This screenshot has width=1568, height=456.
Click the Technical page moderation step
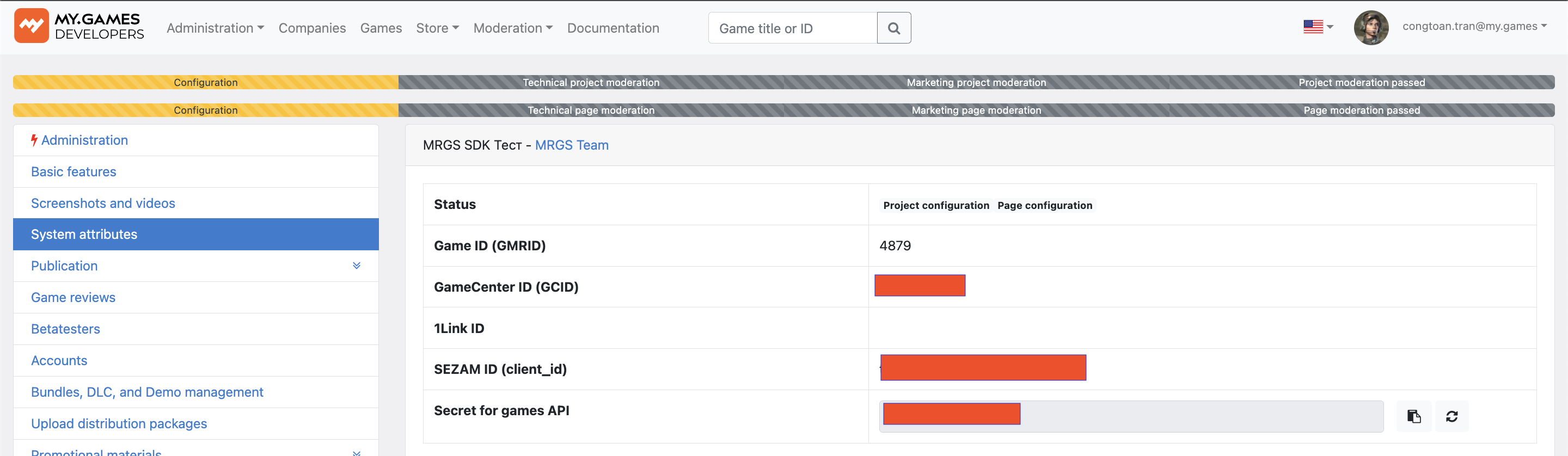coord(591,110)
